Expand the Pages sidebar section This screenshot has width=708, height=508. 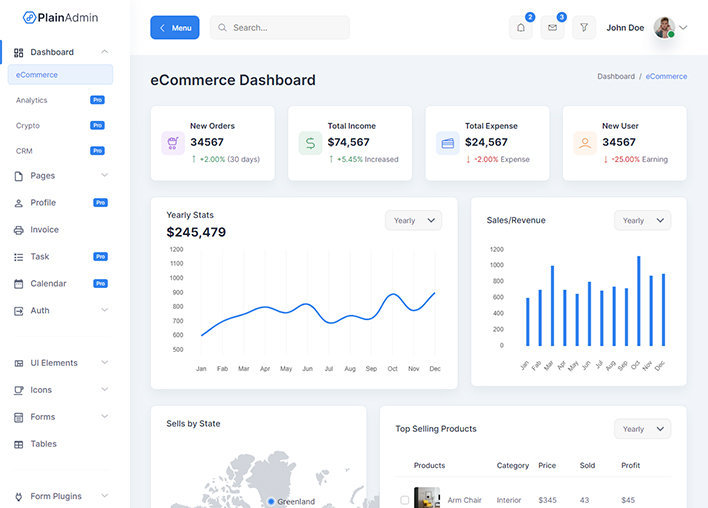pos(61,176)
